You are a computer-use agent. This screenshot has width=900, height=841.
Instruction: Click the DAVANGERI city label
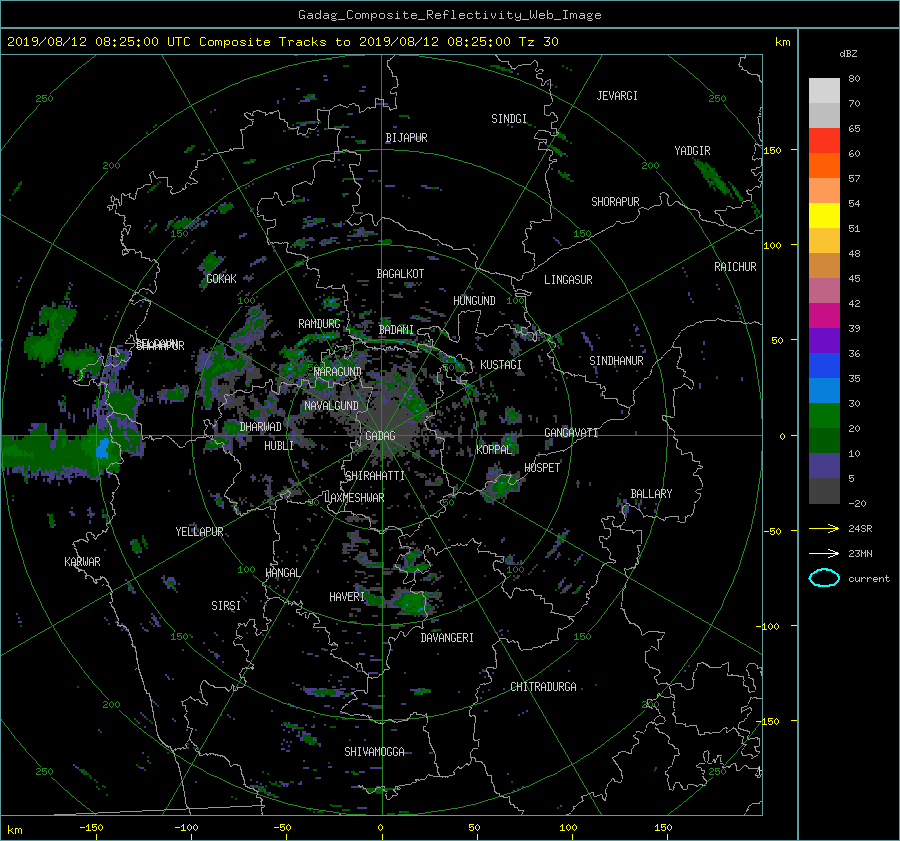click(447, 638)
